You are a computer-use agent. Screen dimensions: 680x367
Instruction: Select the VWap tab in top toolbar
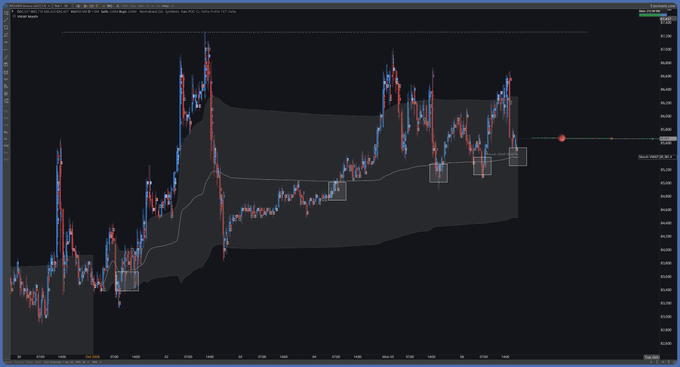164,6
